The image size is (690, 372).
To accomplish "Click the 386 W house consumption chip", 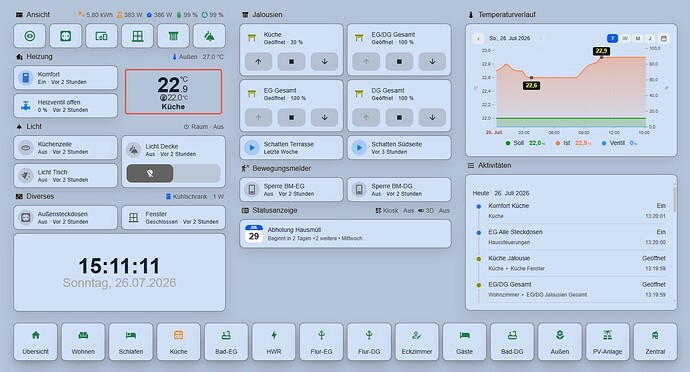I will [159, 15].
